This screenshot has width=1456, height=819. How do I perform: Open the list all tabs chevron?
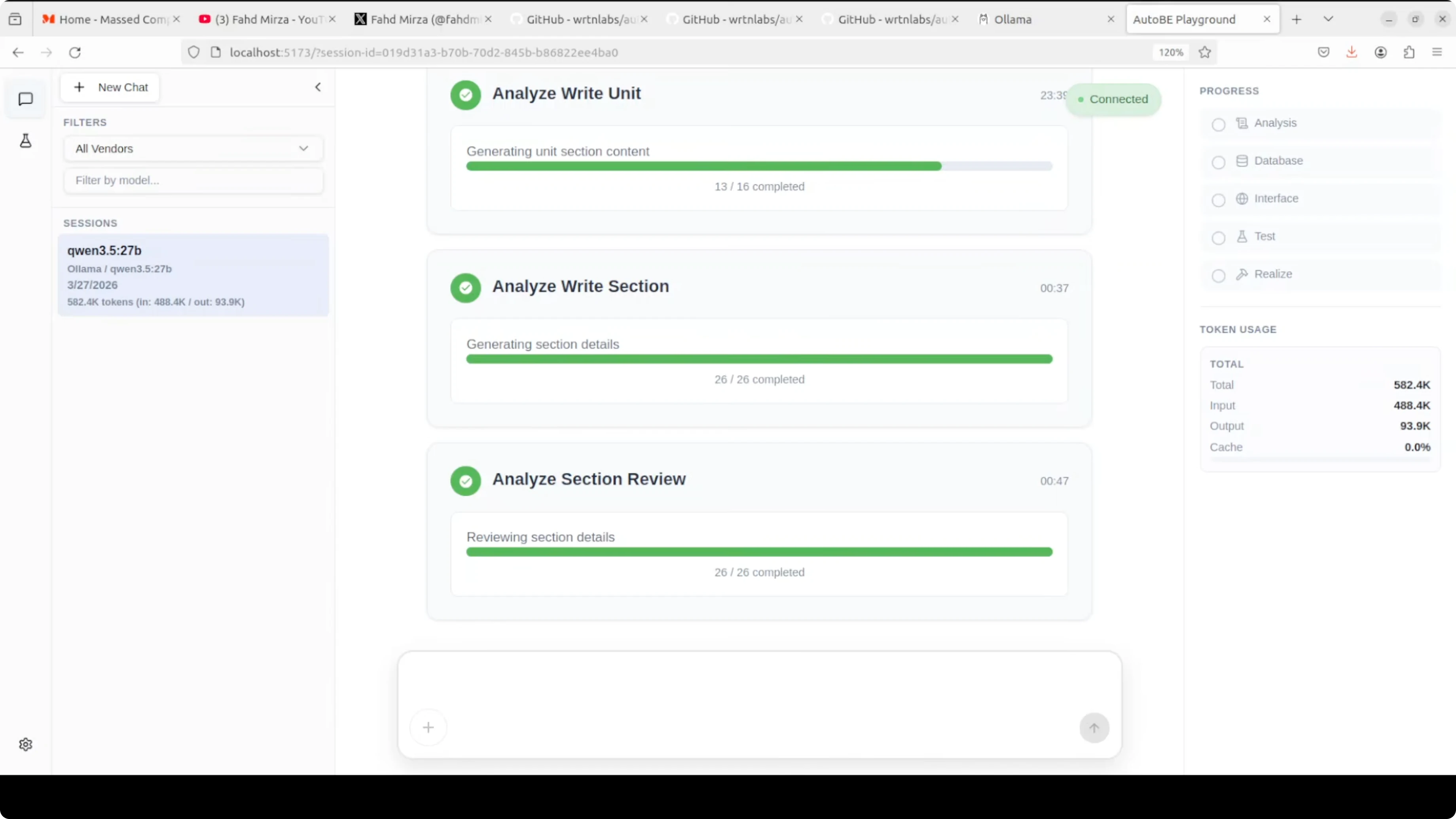pyautogui.click(x=1328, y=19)
